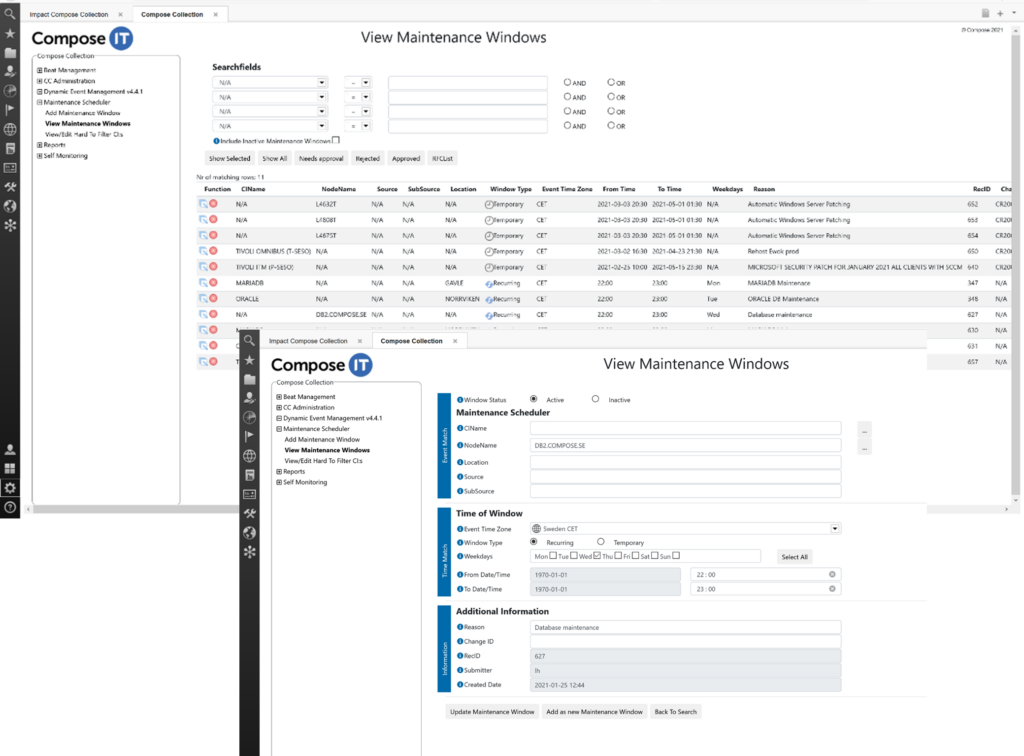Open settings gear in background window sidebar
The image size is (1024, 756).
click(10, 488)
